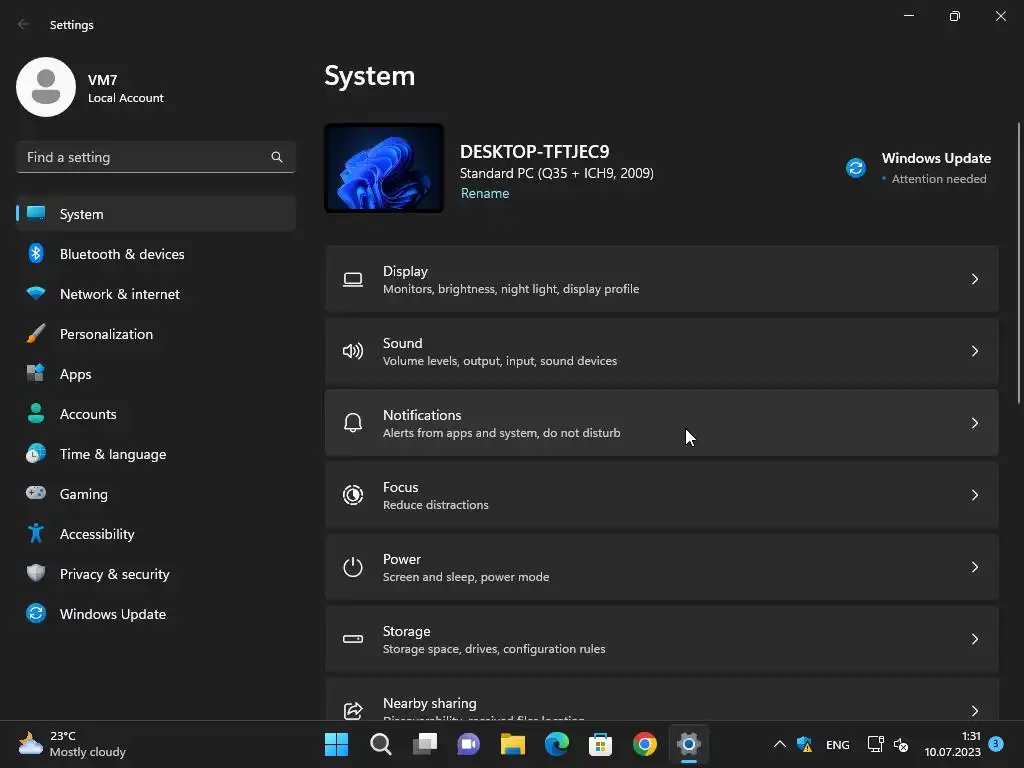
Task: Show hidden tray icons arrow
Action: 780,744
